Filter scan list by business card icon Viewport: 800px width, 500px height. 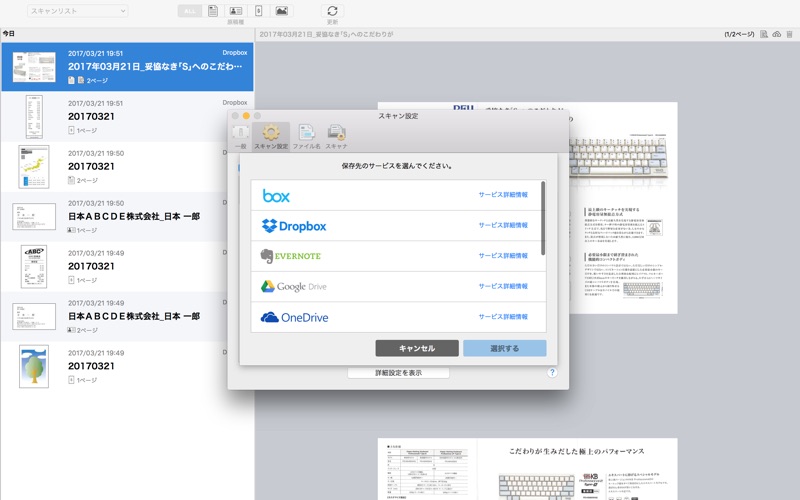coord(236,11)
